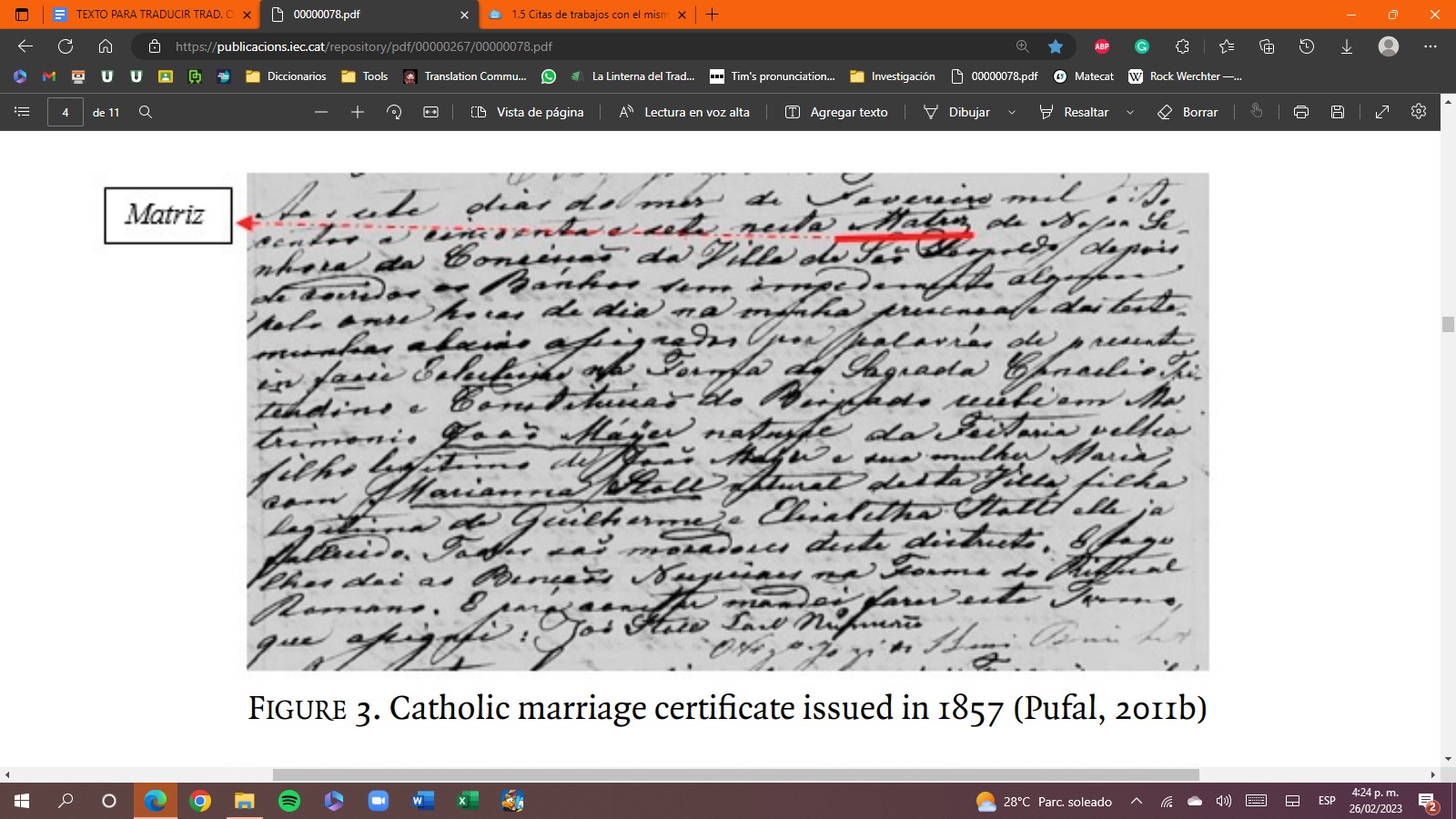Select the Borrar eraser button
This screenshot has width=1456, height=819.
1188,112
